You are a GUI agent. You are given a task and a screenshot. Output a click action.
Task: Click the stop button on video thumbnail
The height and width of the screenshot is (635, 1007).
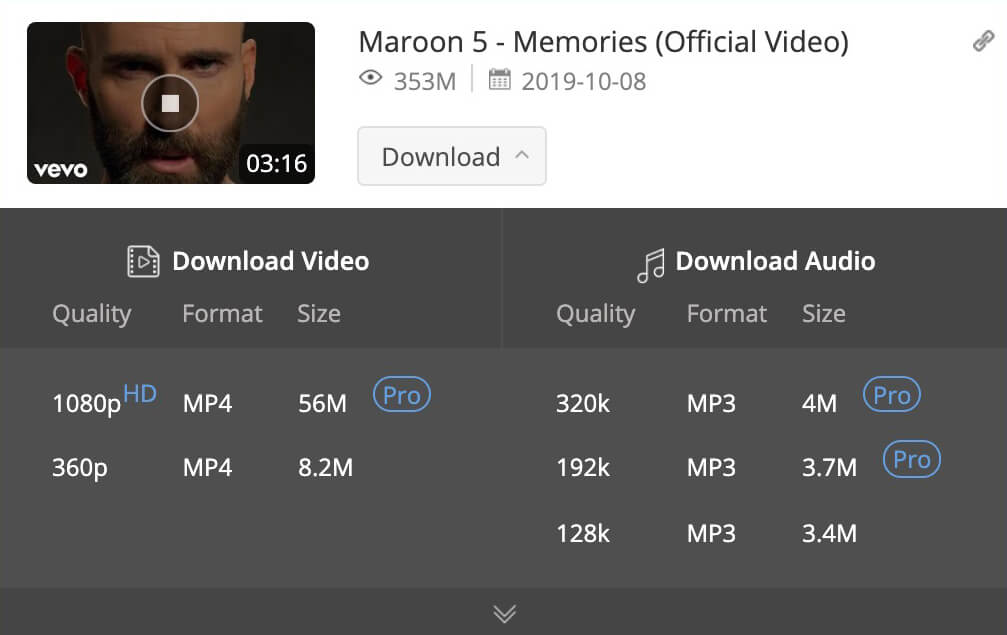point(170,103)
